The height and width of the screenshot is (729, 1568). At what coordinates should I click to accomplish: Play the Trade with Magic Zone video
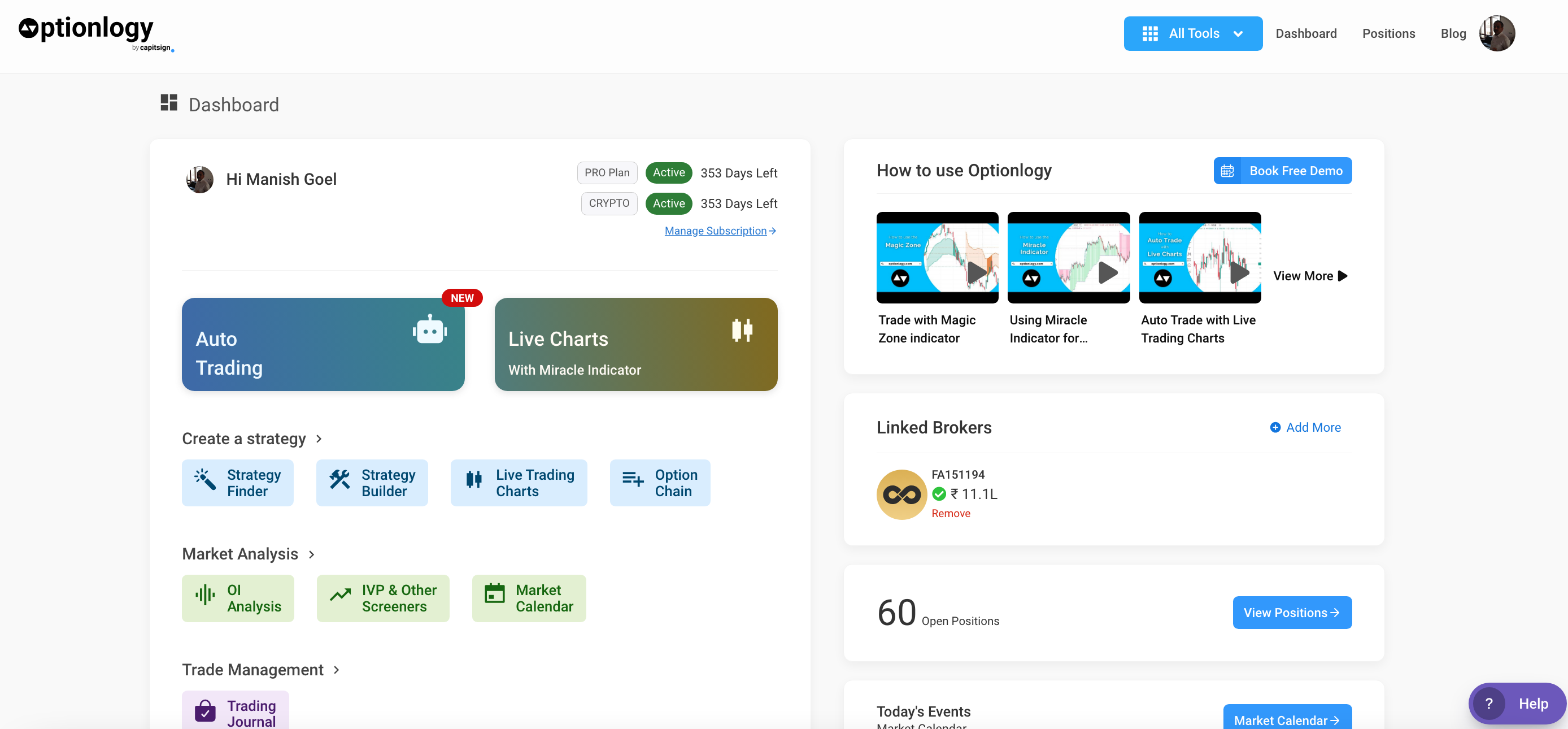pyautogui.click(x=977, y=272)
